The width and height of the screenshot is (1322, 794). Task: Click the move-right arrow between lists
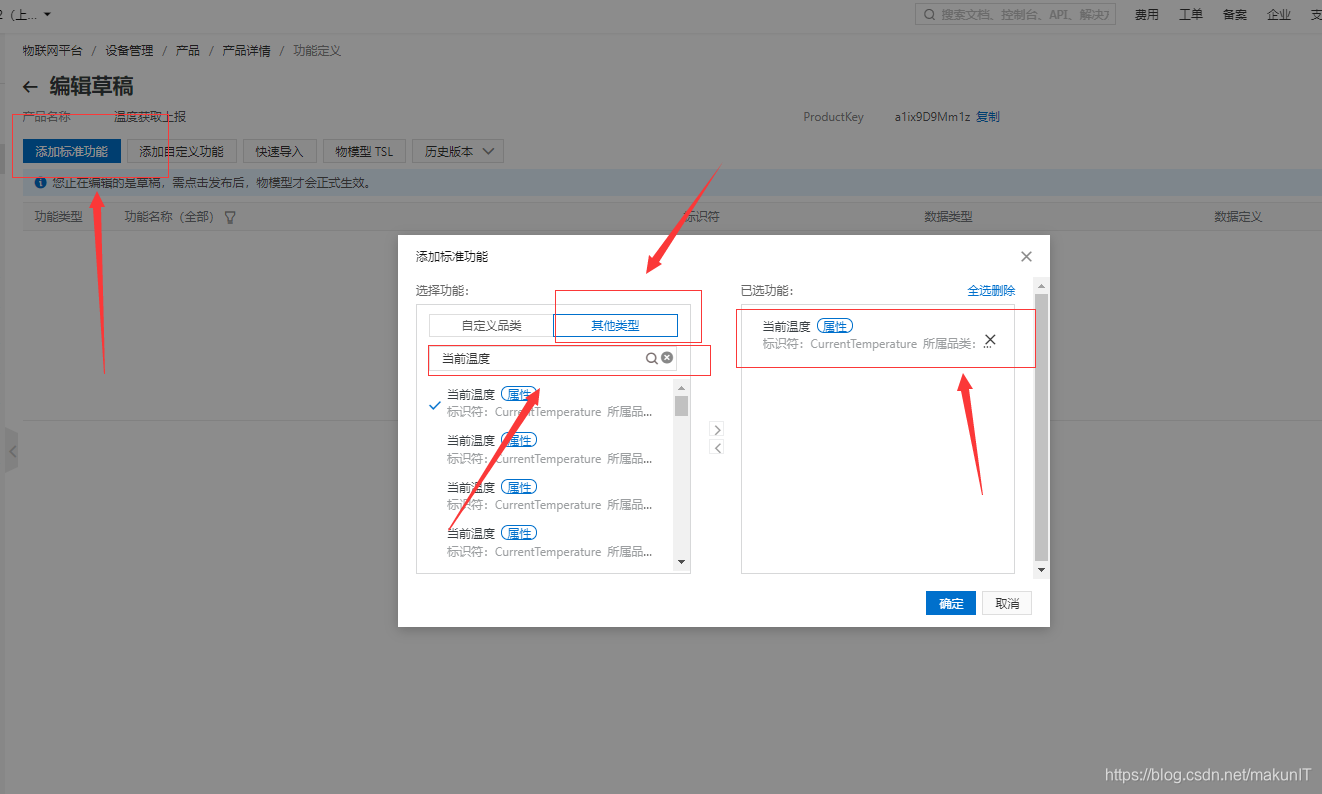716,429
